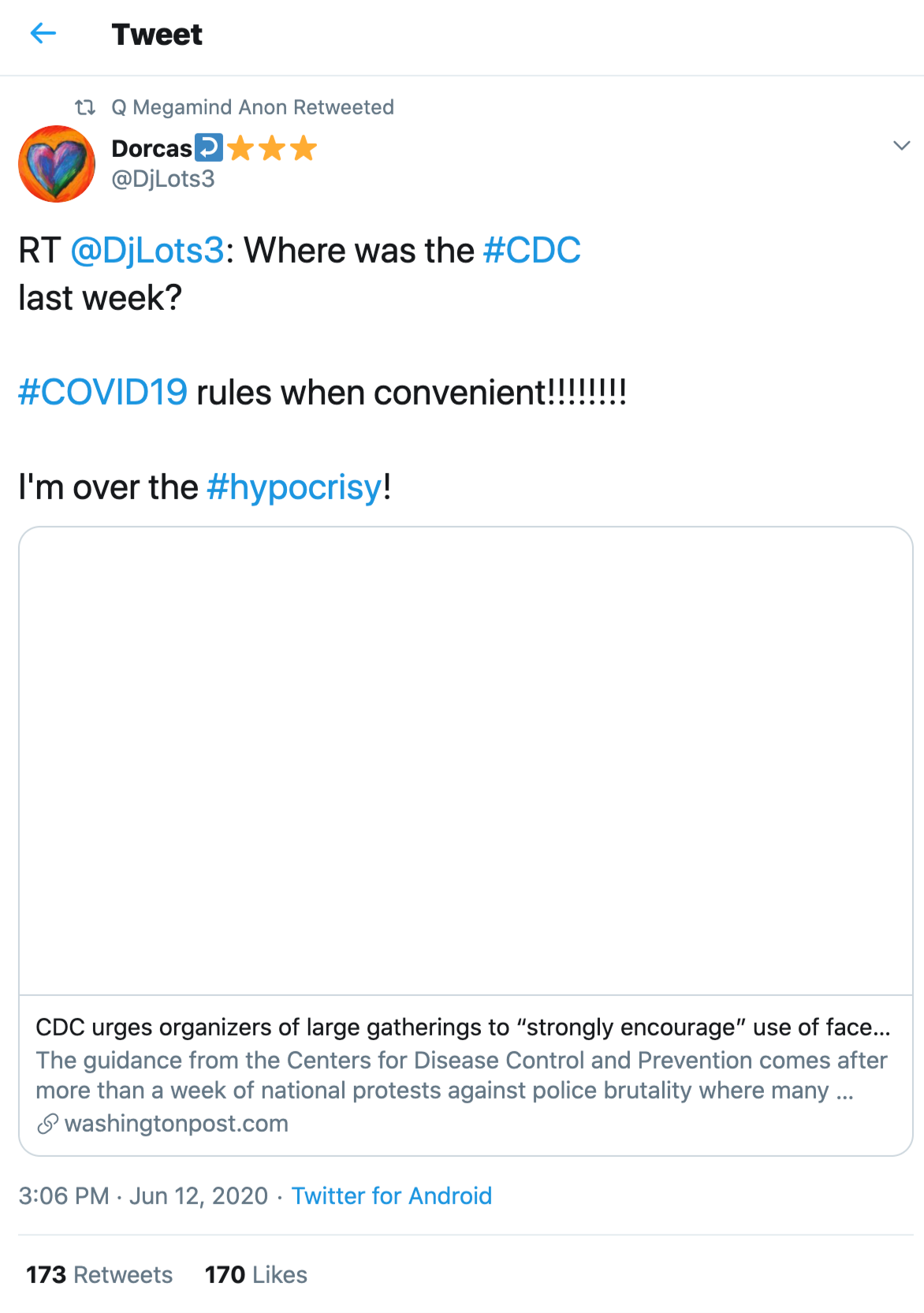Click the 3:06 PM Jun 12, 2020 timestamp
Screen dimensions: 924x1313
pyautogui.click(x=143, y=1196)
